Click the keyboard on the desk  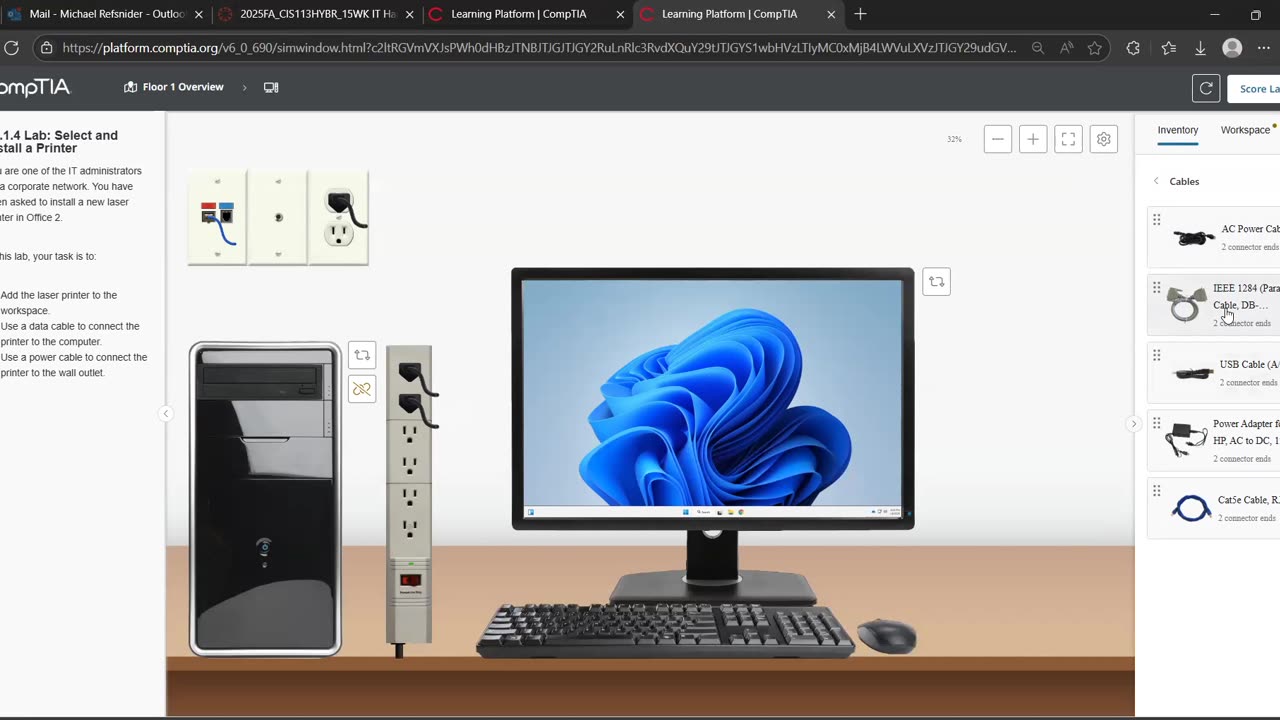point(665,630)
